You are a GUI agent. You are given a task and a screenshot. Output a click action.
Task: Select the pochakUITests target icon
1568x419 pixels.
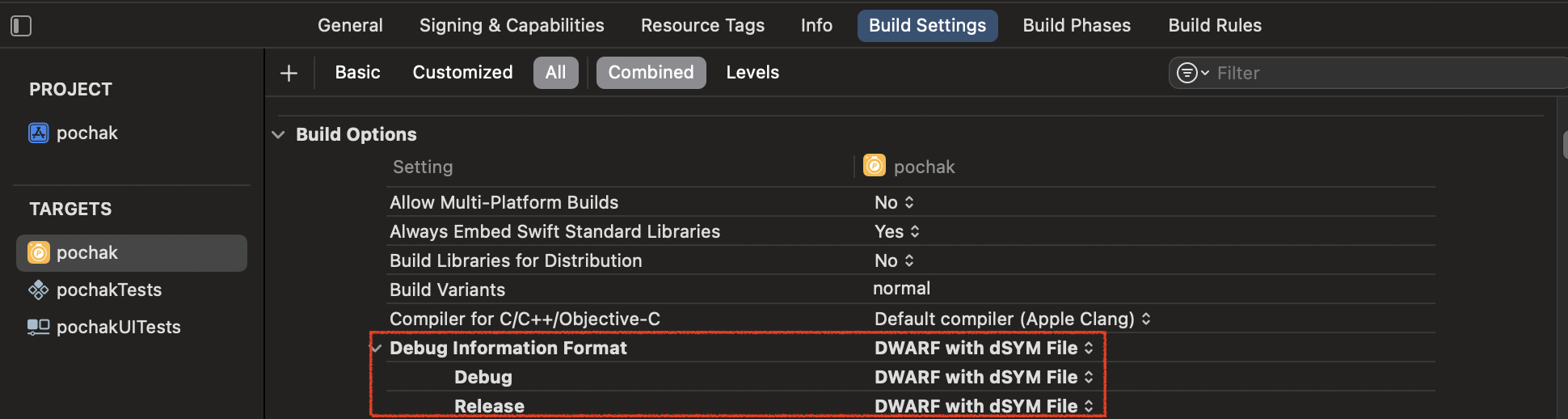point(39,327)
